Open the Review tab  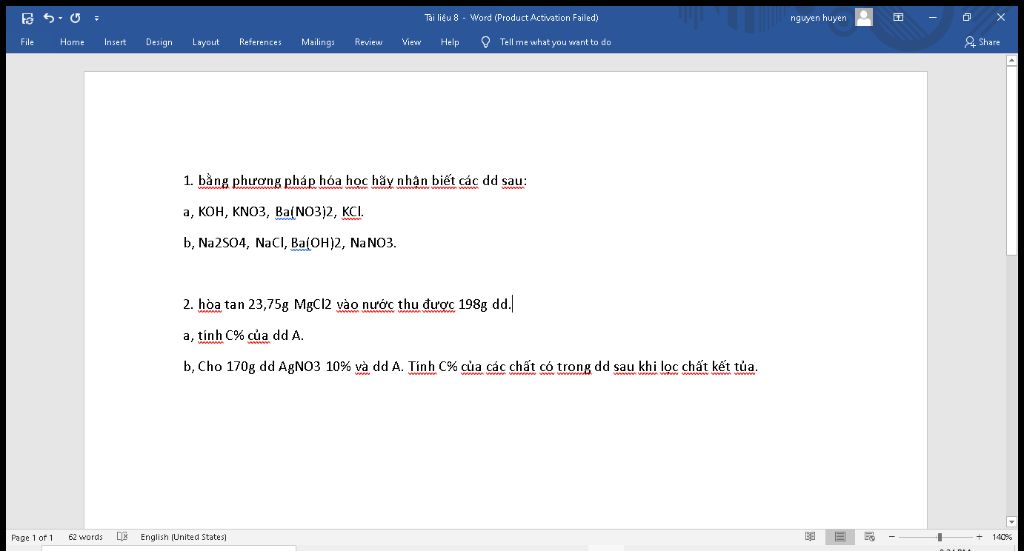tap(368, 42)
